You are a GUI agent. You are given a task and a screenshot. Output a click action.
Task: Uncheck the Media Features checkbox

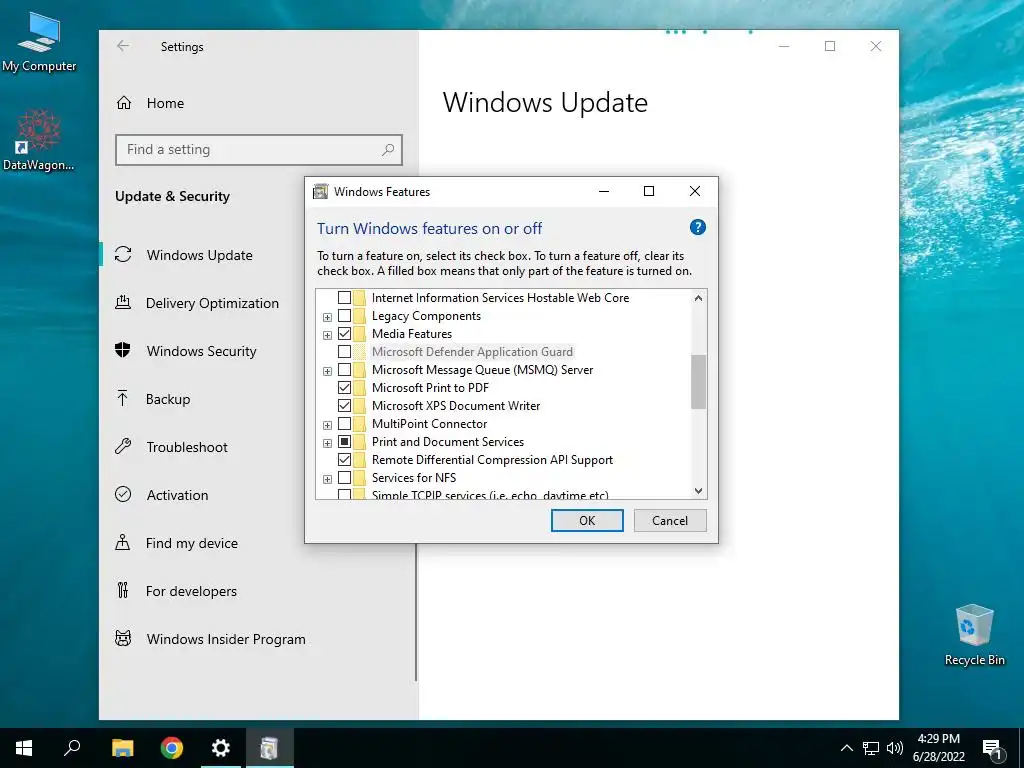pos(344,334)
